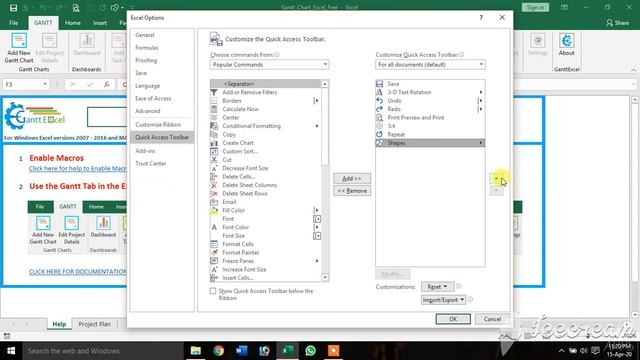Select the Cut command scissors icon
This screenshot has width=640, height=360.
214,160
